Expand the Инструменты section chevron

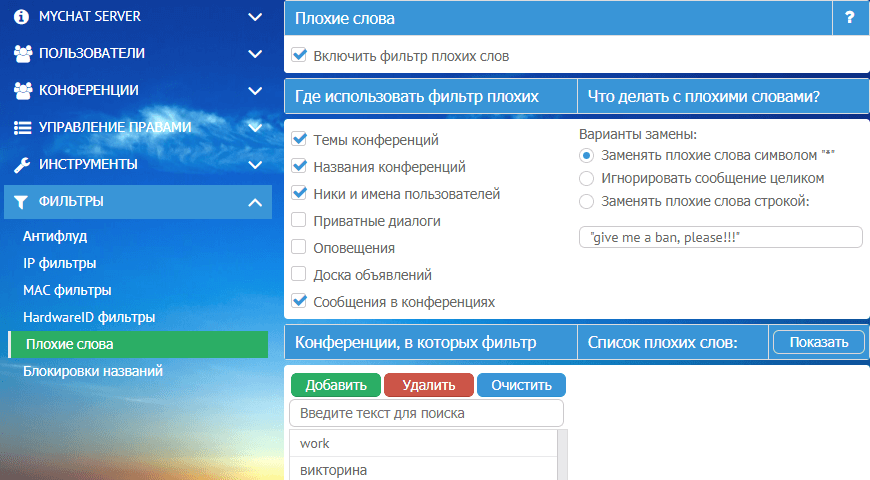point(255,165)
